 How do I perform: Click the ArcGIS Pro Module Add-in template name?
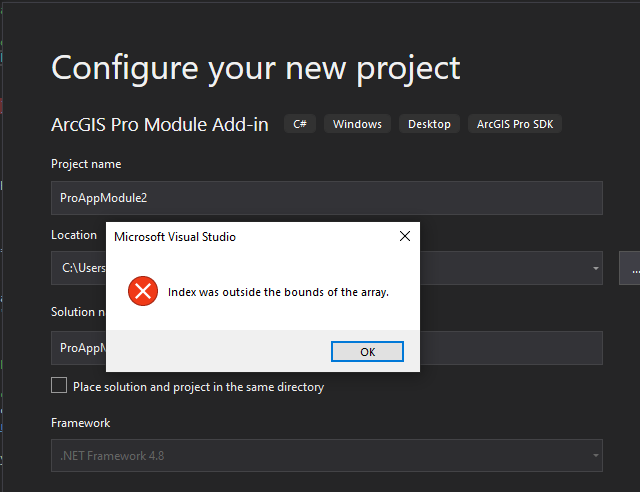click(160, 125)
